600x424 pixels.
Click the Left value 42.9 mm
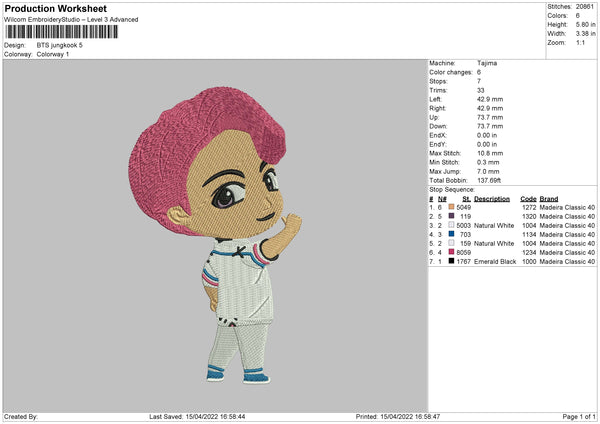(490, 99)
